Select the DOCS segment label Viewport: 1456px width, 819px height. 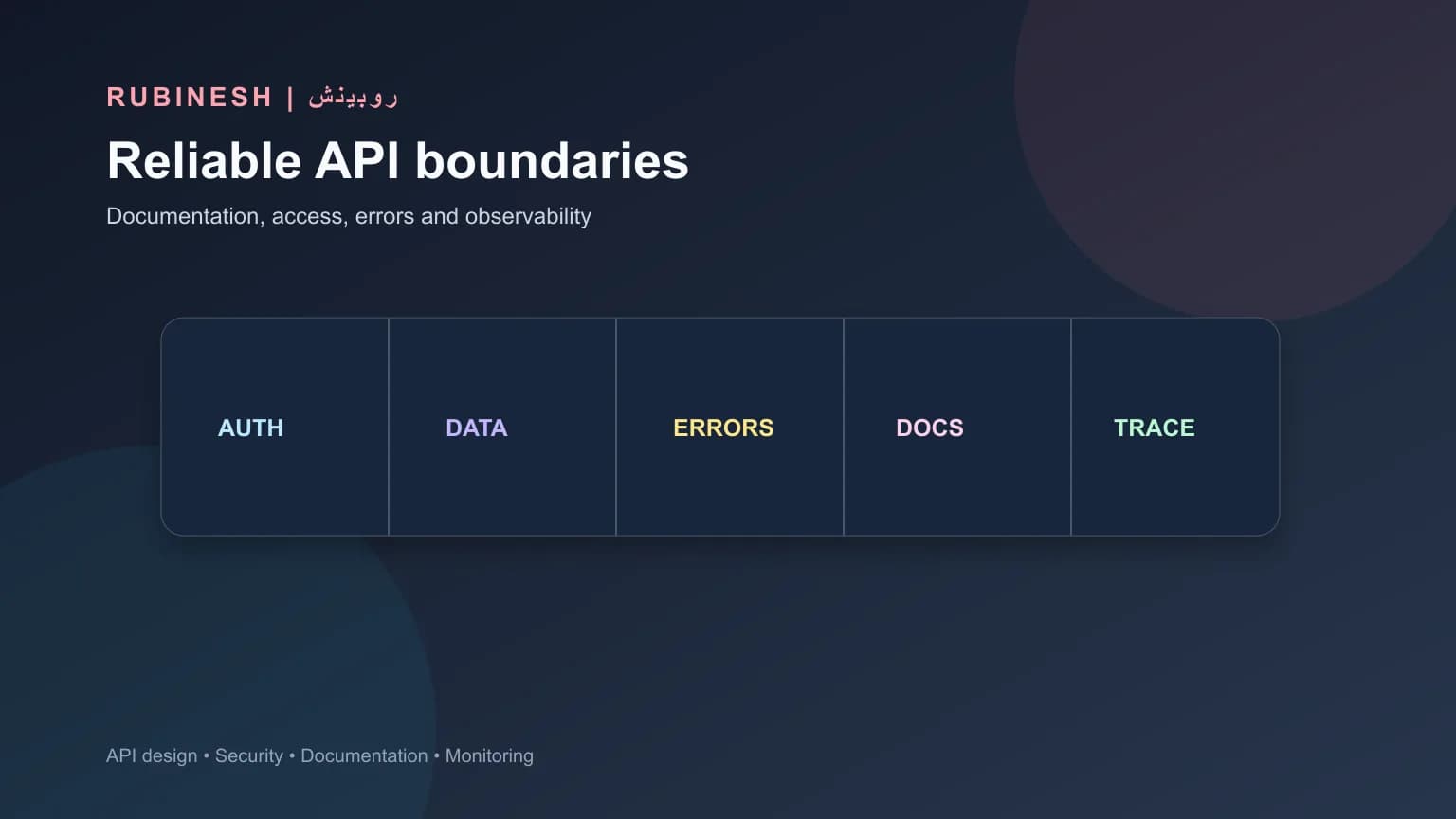click(x=930, y=428)
